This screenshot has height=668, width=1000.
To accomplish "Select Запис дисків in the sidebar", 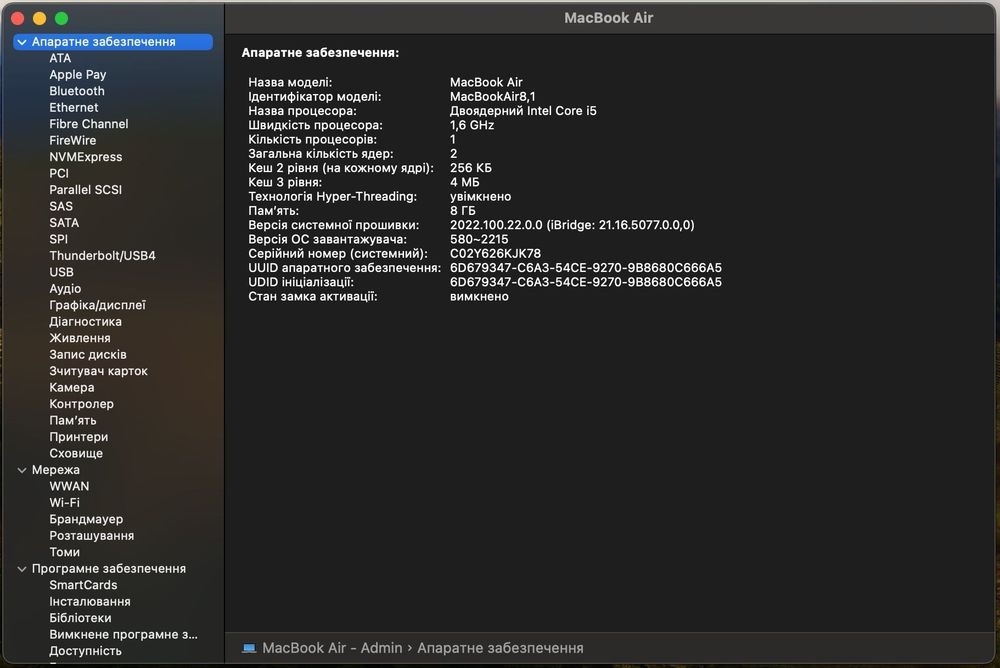I will [x=88, y=355].
